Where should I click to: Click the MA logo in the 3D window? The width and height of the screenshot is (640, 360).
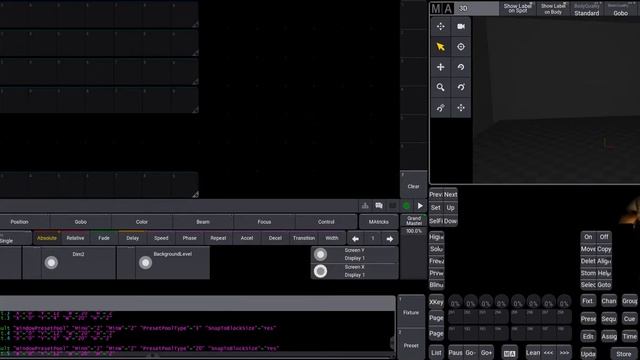[x=442, y=9]
